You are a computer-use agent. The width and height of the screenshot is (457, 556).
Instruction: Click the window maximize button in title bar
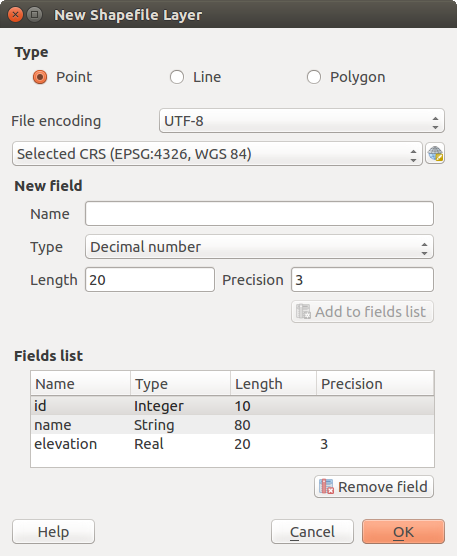pyautogui.click(x=34, y=15)
